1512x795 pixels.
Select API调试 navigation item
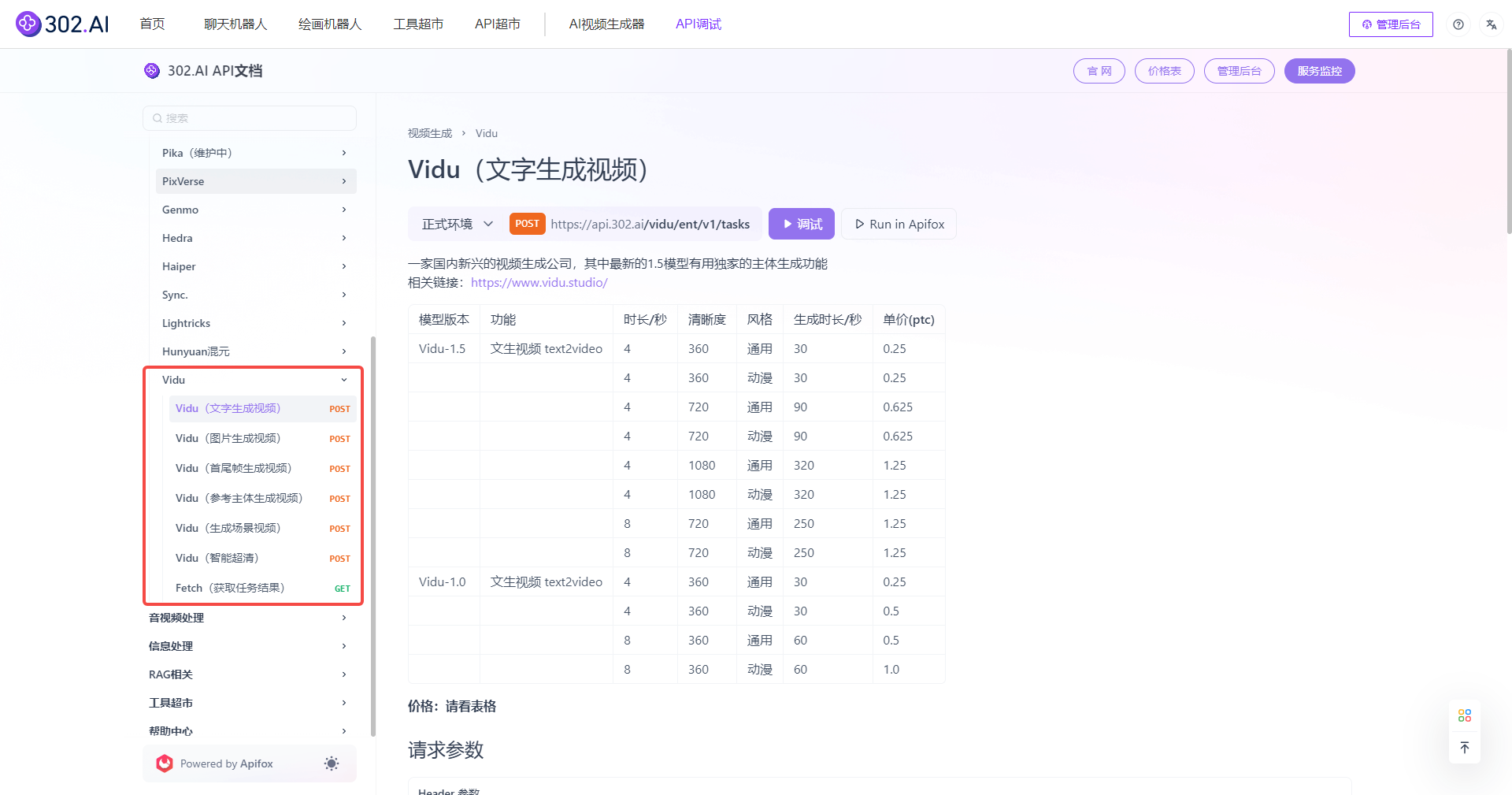tap(699, 24)
